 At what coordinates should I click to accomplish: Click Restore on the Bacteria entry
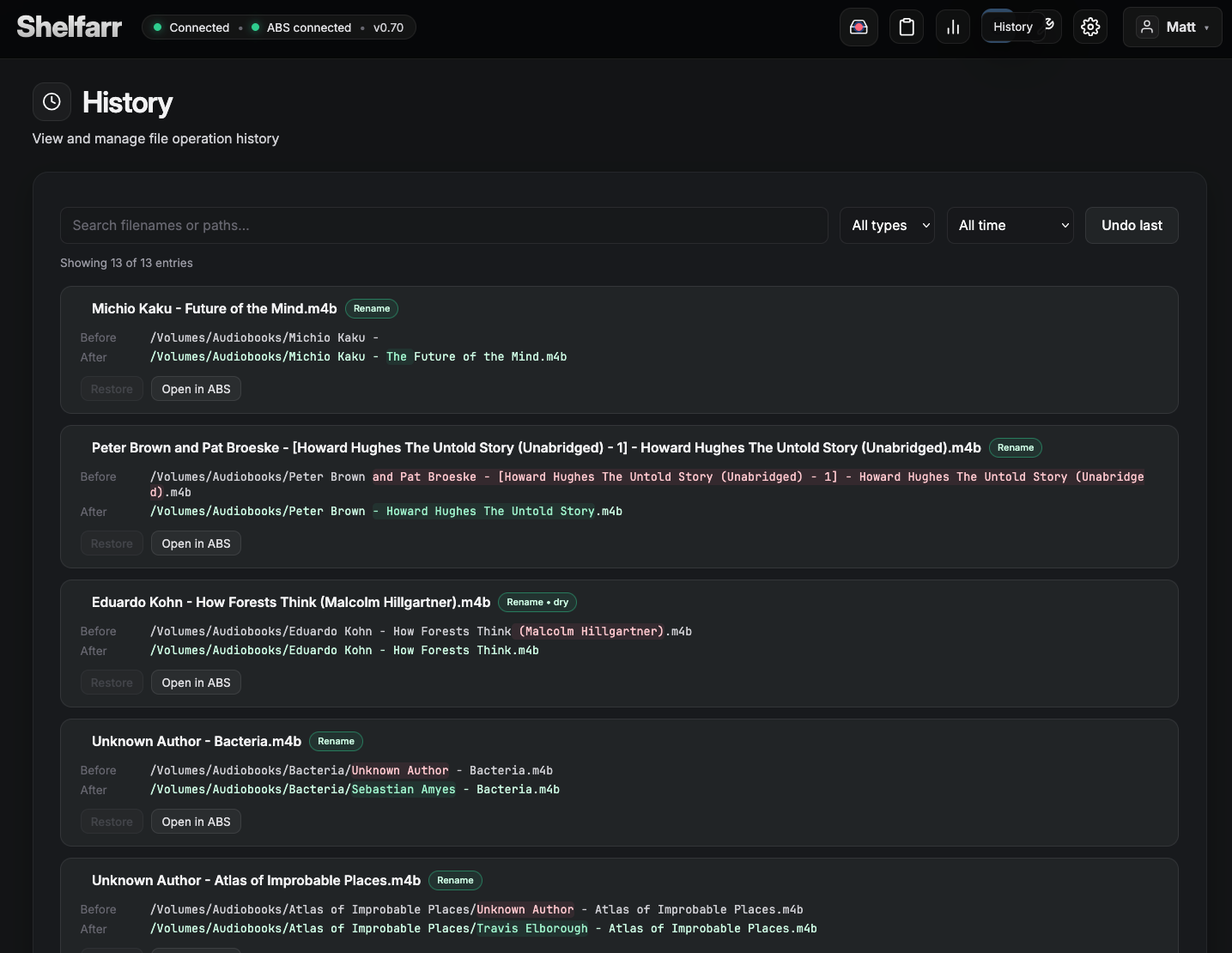click(x=112, y=822)
